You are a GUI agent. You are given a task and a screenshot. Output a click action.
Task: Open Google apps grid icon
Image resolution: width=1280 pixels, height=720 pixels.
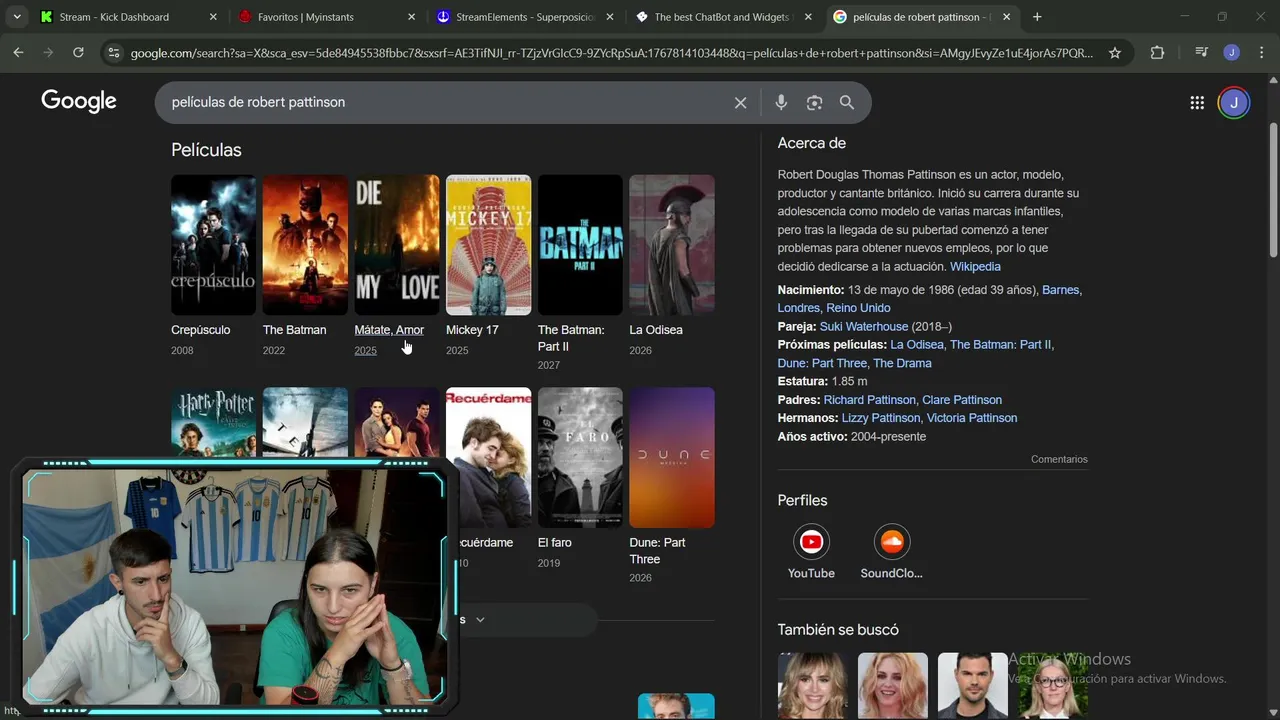pyautogui.click(x=1197, y=102)
